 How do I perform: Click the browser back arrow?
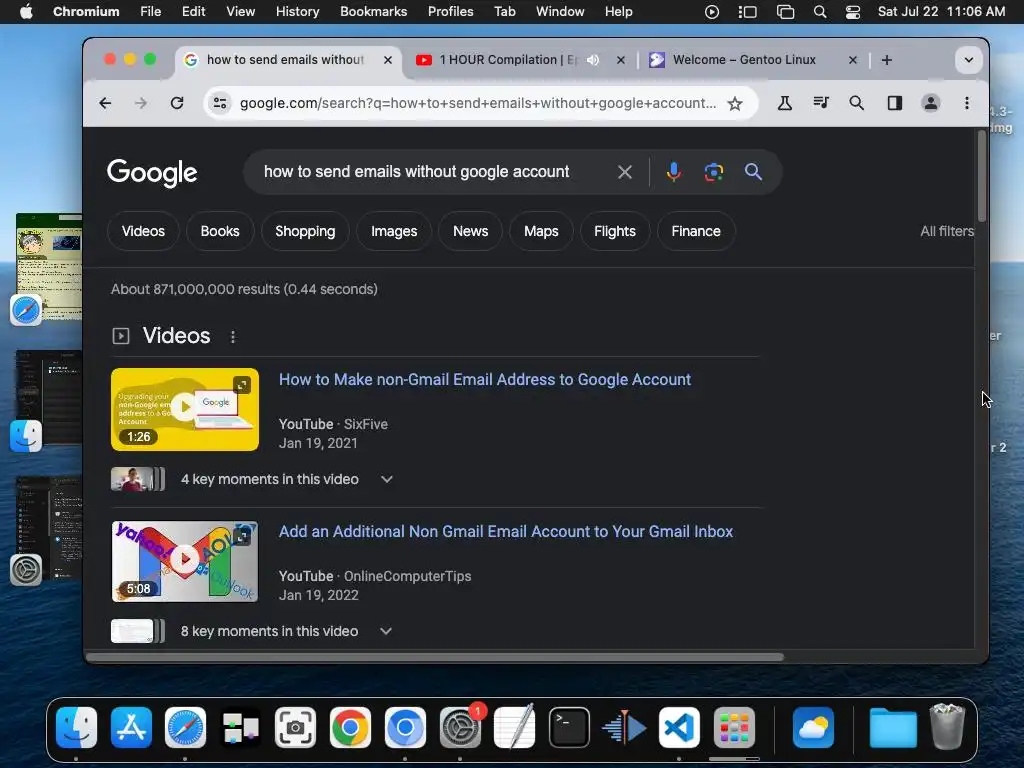105,103
